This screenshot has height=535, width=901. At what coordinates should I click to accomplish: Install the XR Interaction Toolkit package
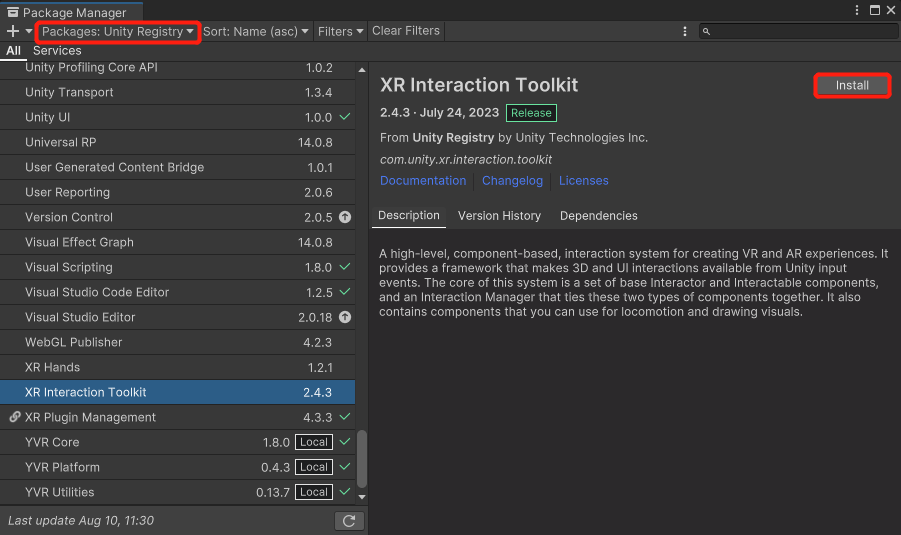[x=852, y=86]
